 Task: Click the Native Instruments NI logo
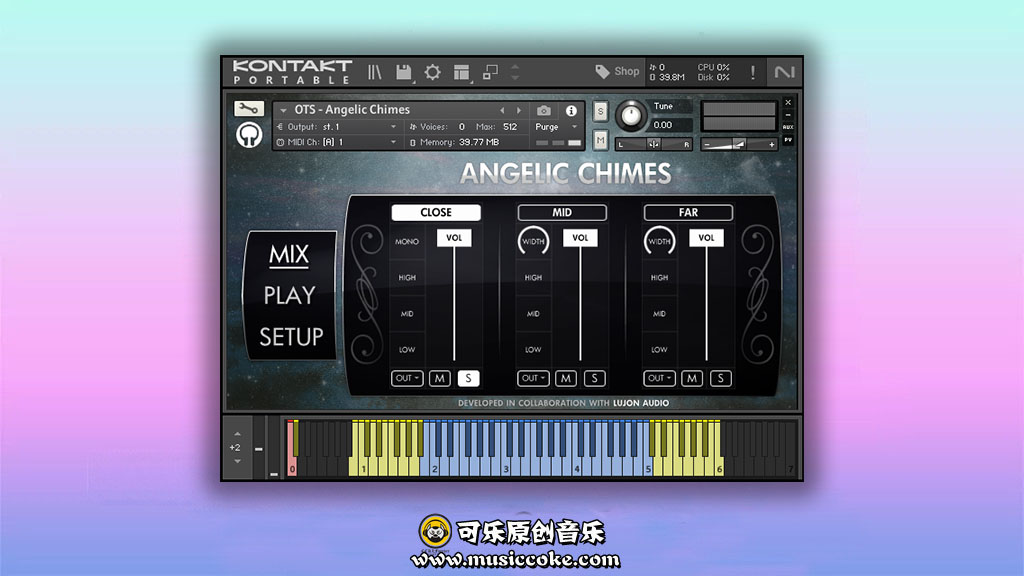(x=784, y=72)
